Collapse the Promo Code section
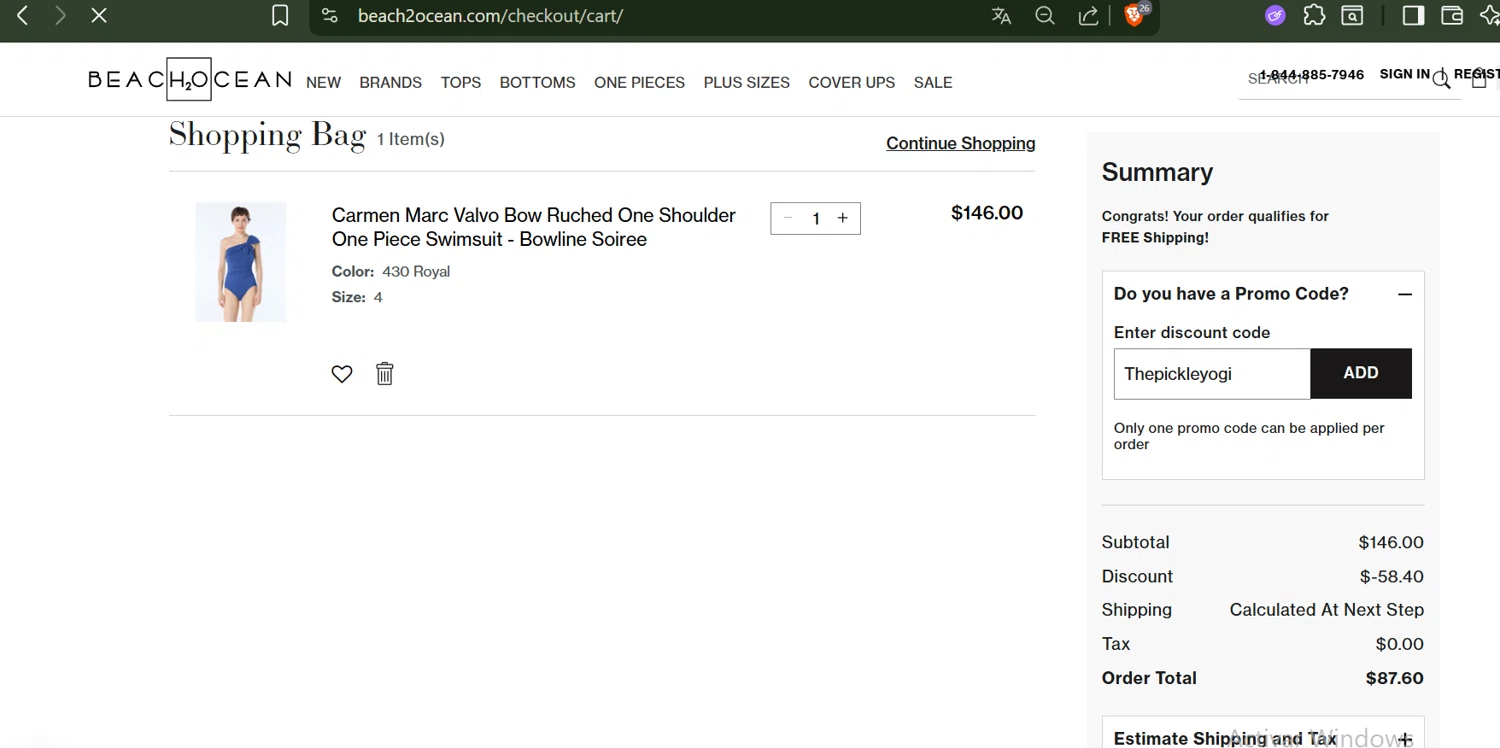This screenshot has width=1500, height=748. pos(1405,294)
